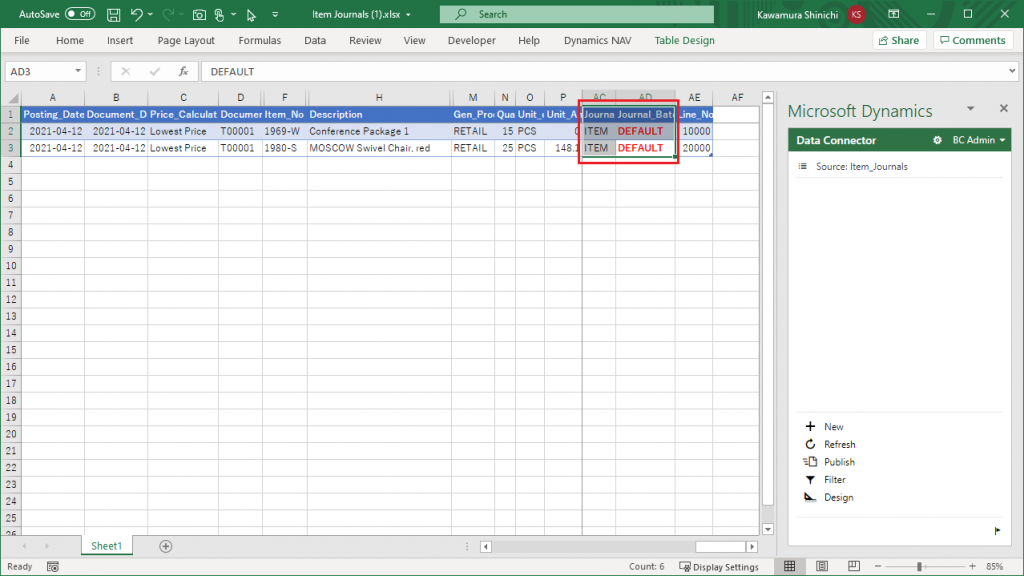Screen dimensions: 1024x576
Task: Click the 85% zoom level
Action: point(995,567)
